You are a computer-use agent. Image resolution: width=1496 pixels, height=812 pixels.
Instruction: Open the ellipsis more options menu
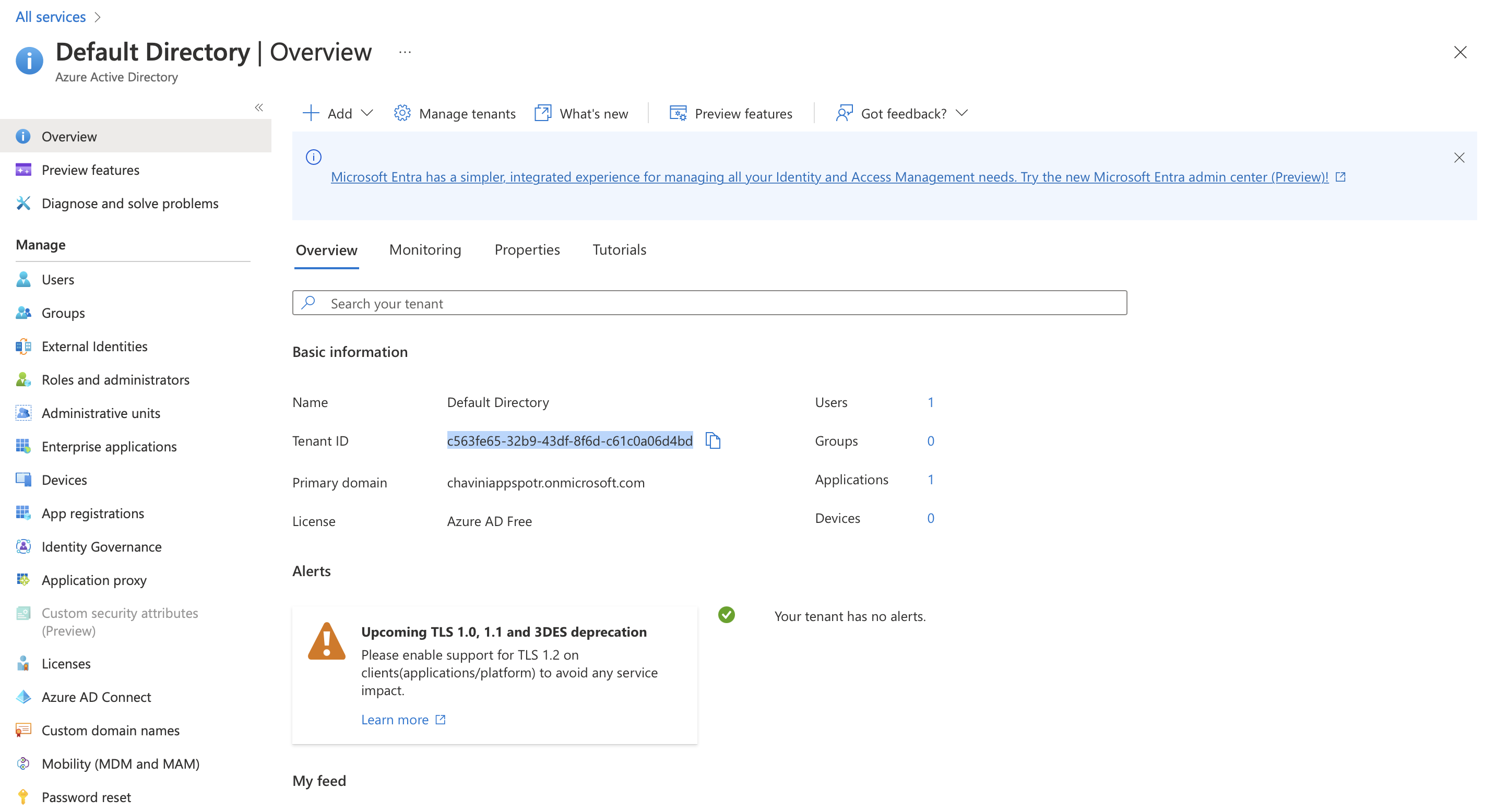pyautogui.click(x=405, y=52)
